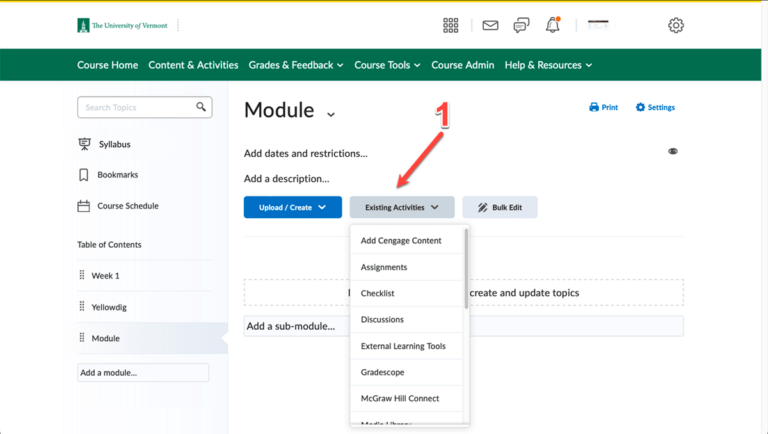Select Assignments from the dropdown menu
Image resolution: width=768 pixels, height=434 pixels.
(x=407, y=267)
